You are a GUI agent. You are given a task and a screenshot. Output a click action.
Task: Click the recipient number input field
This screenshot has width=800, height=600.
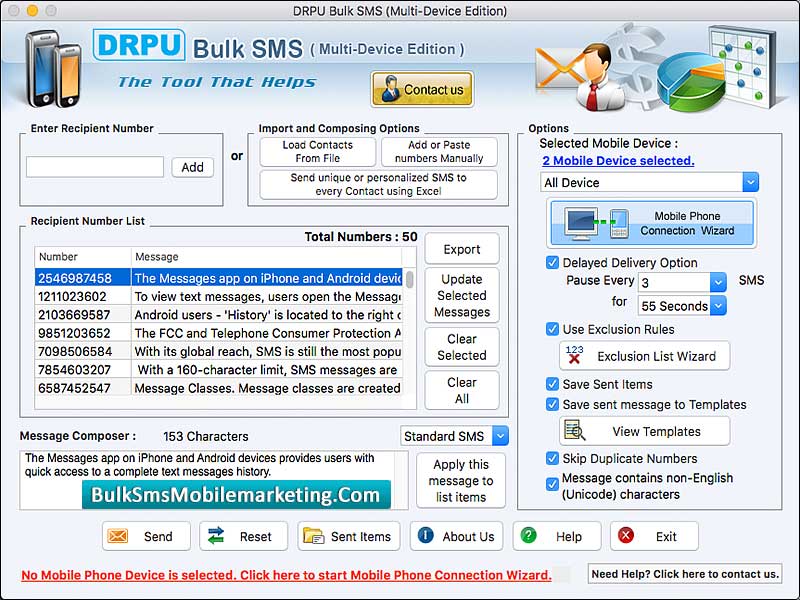(x=95, y=166)
